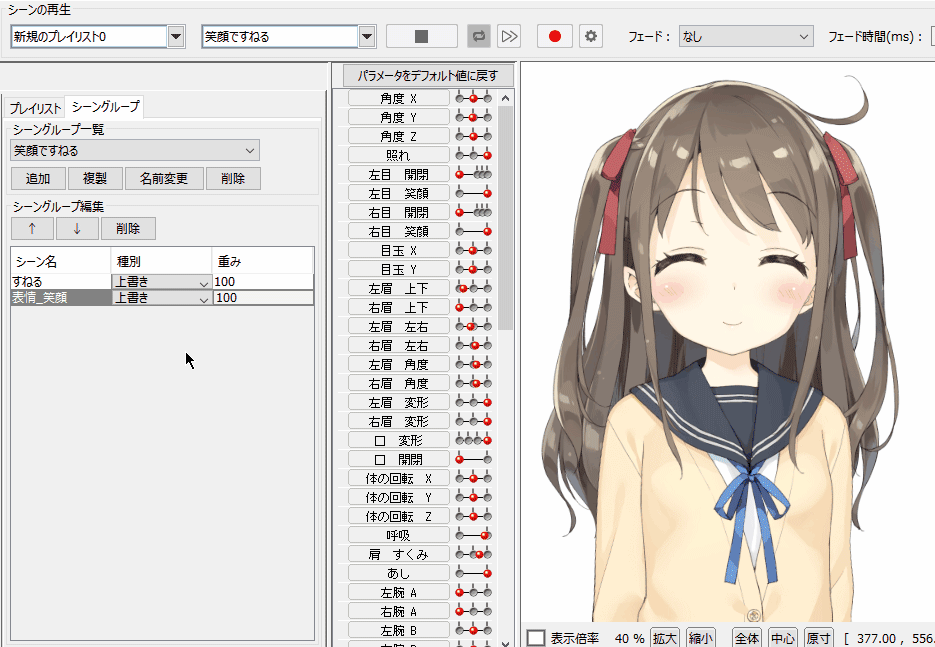The width and height of the screenshot is (935, 647).
Task: Click the 照れ slider
Action: click(x=473, y=156)
